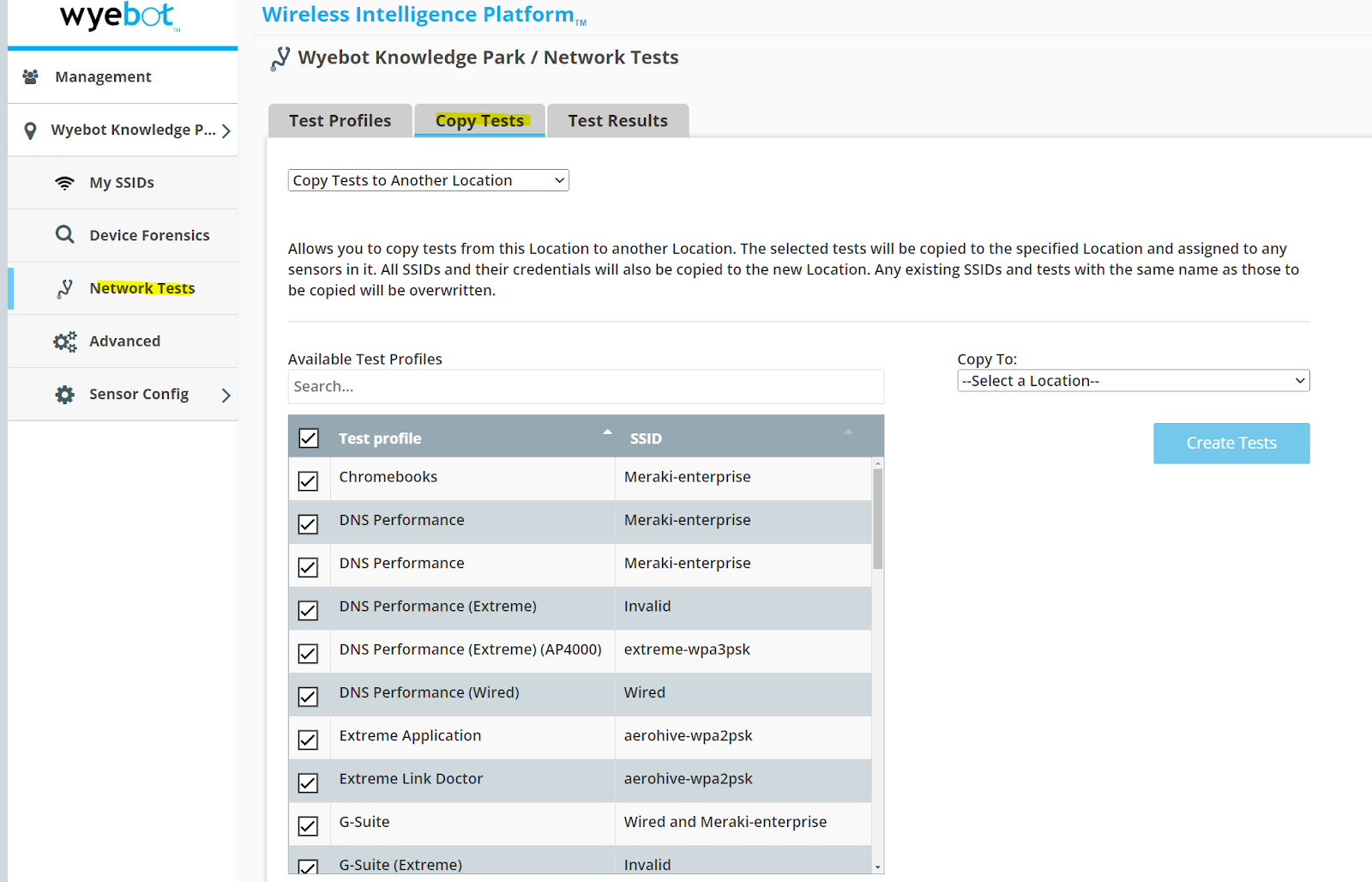Image resolution: width=1372 pixels, height=882 pixels.
Task: Click the location pin icon
Action: point(31,130)
